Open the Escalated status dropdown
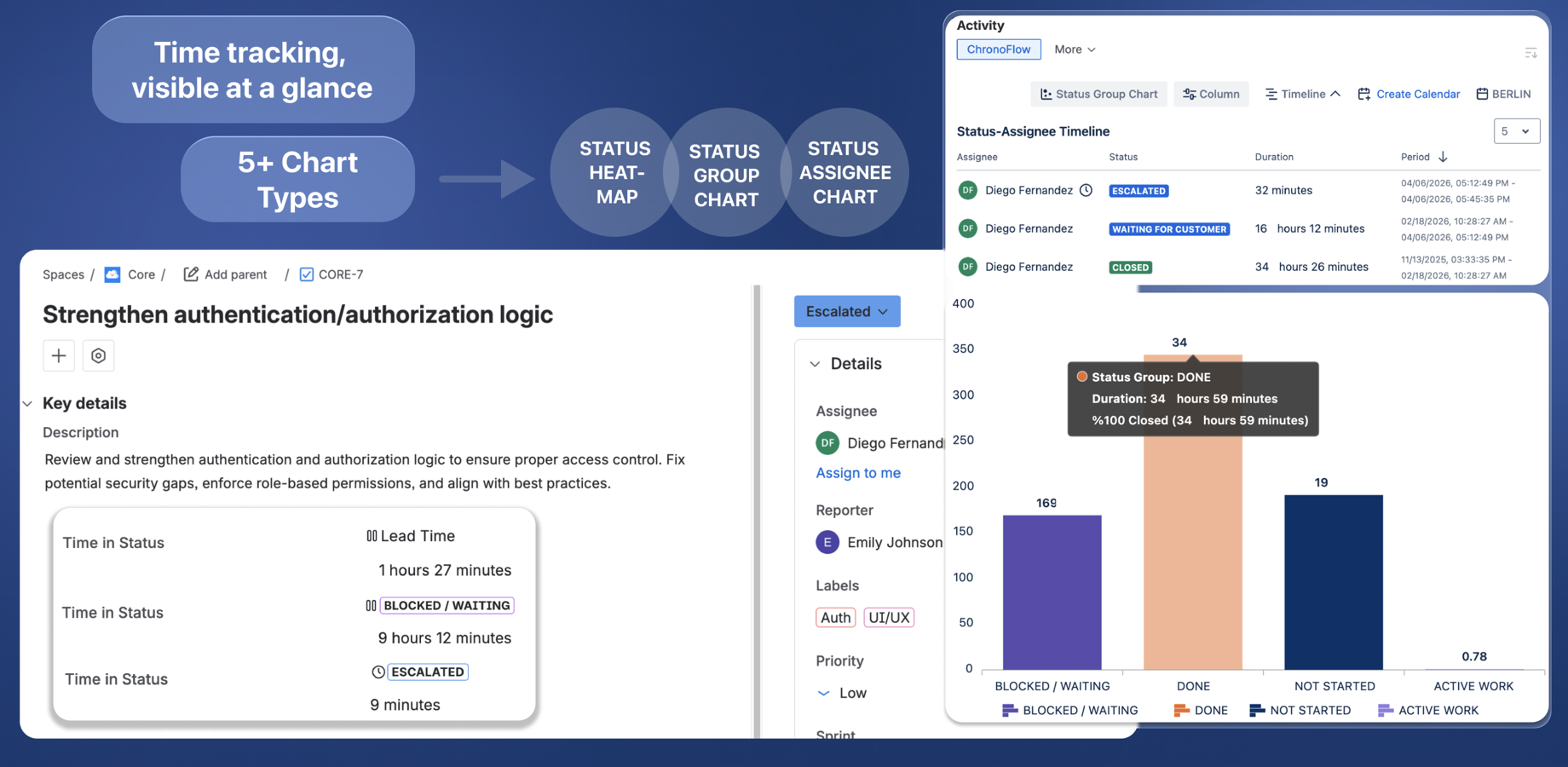Viewport: 1568px width, 767px height. pyautogui.click(x=847, y=311)
